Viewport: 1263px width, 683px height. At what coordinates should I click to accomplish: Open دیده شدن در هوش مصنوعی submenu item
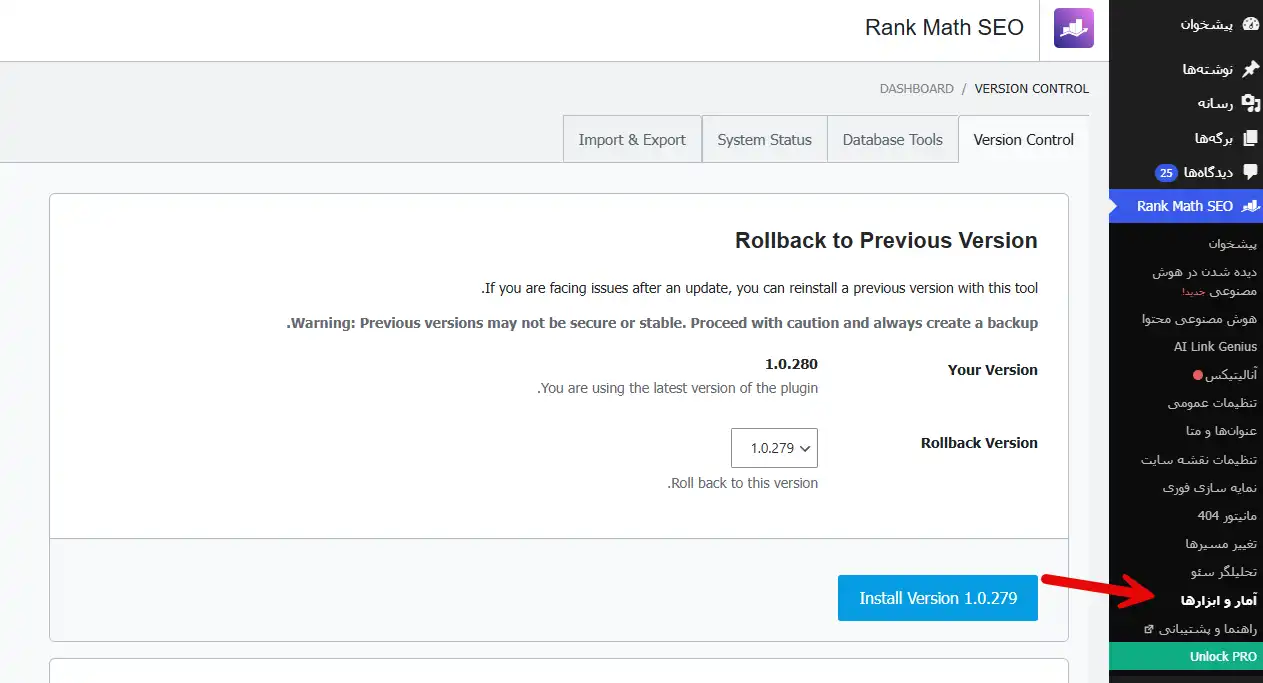(x=1204, y=281)
